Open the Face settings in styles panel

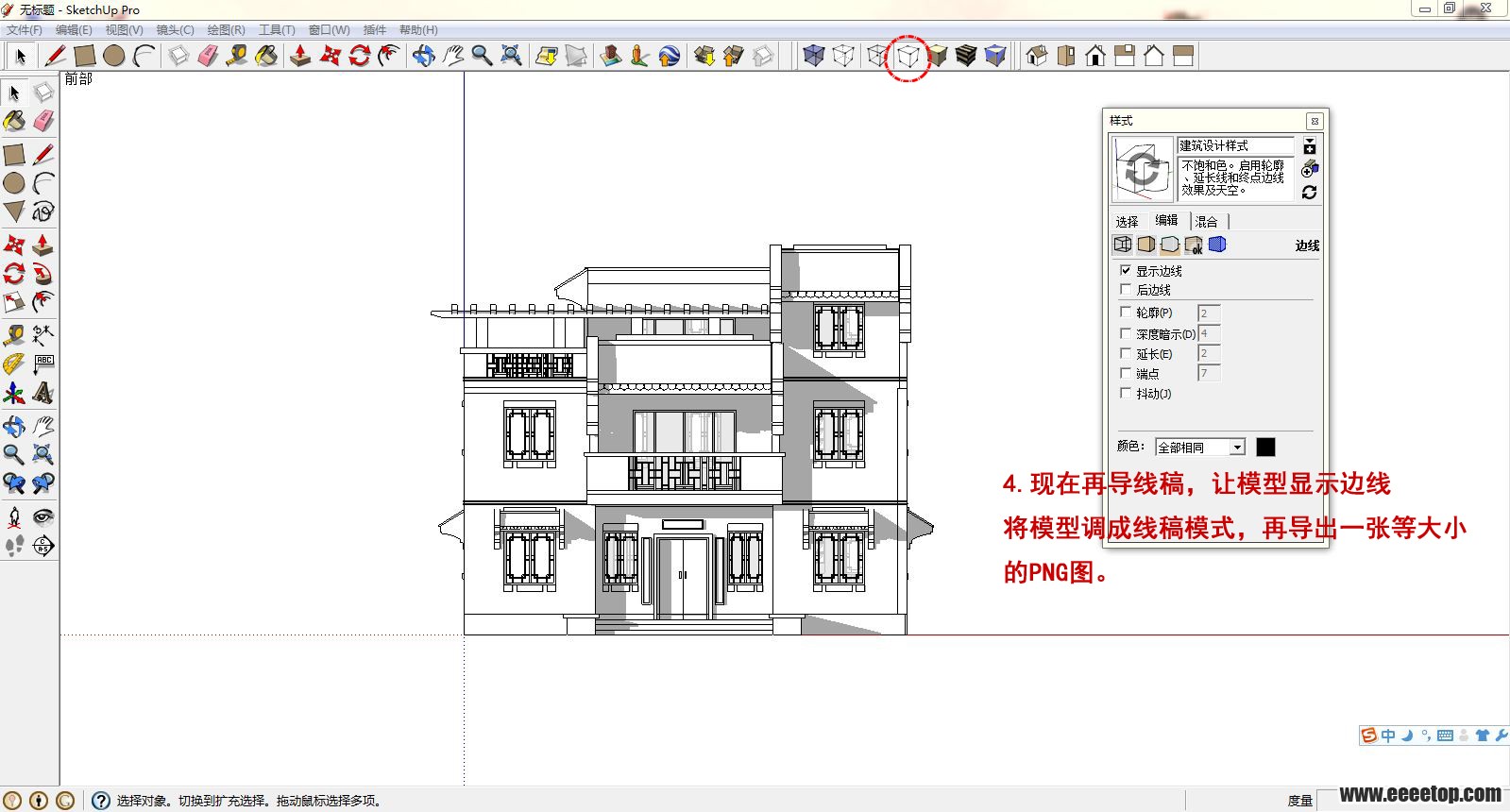(1145, 245)
